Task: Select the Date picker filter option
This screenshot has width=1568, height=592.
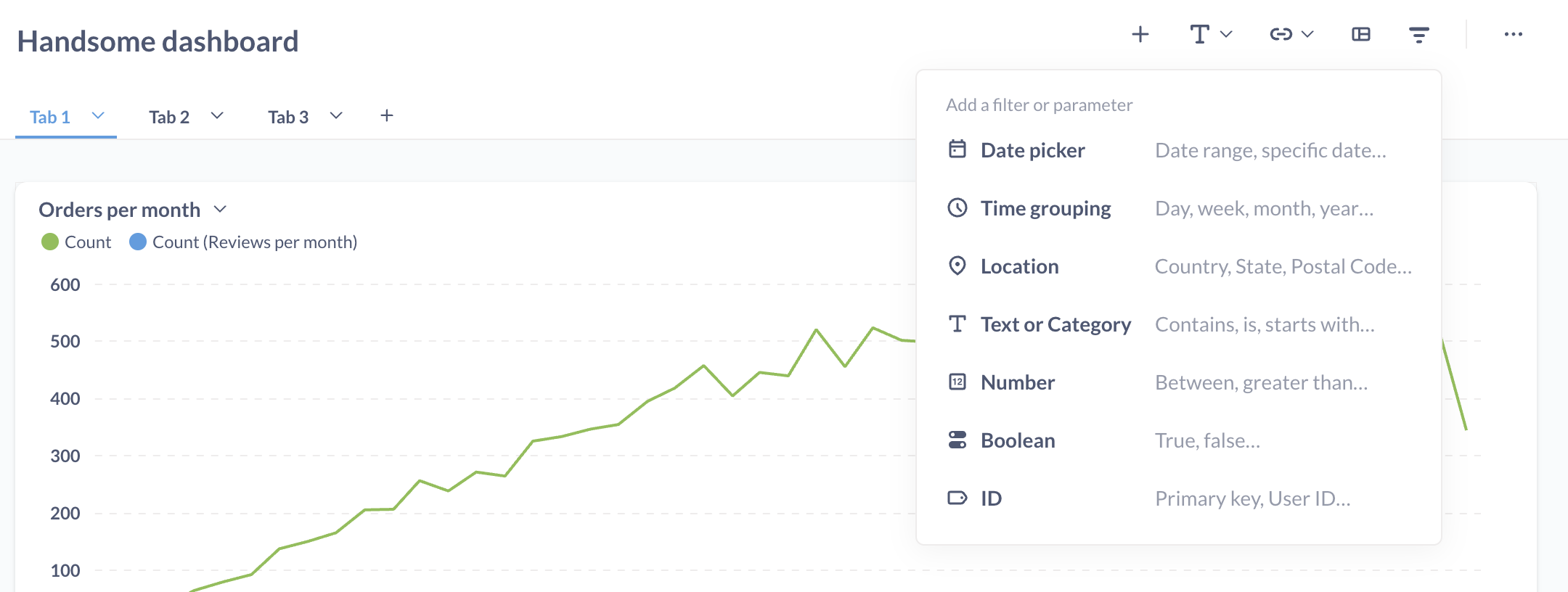Action: (x=1032, y=150)
